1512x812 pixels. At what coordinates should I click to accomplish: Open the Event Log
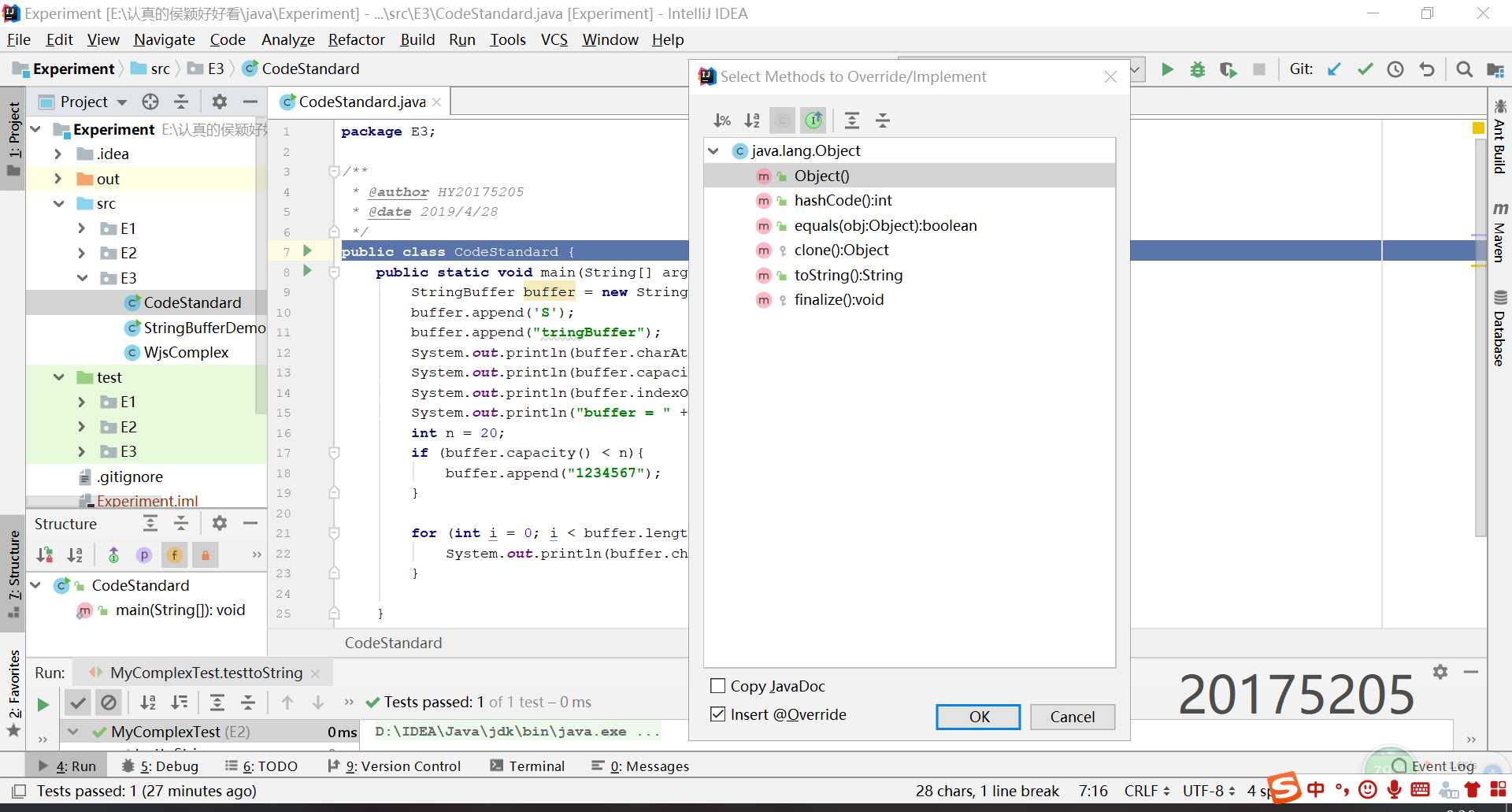tap(1434, 766)
